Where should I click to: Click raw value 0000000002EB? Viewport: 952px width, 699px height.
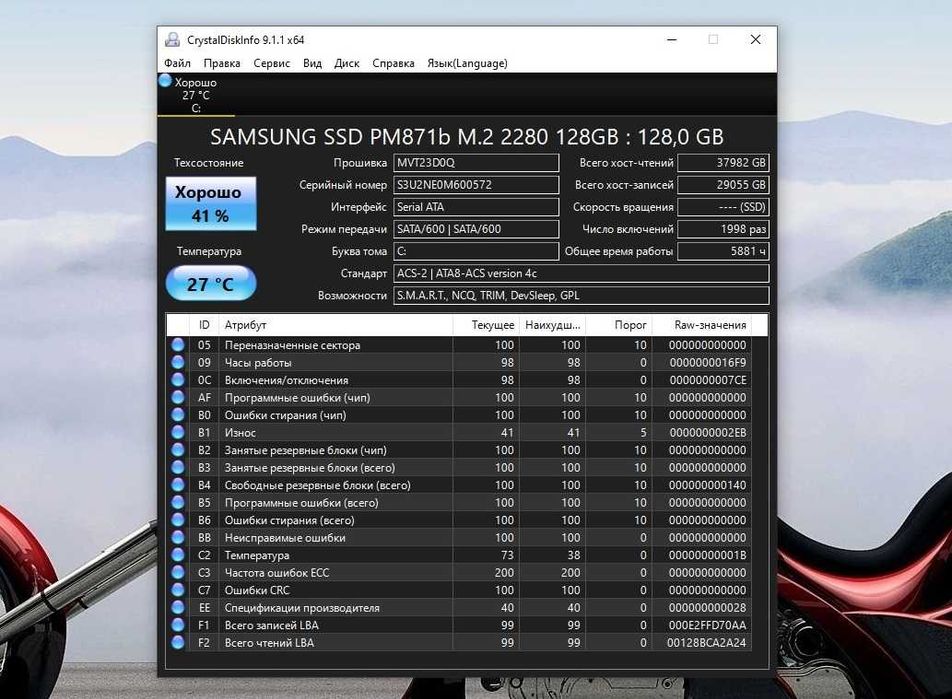tap(708, 432)
